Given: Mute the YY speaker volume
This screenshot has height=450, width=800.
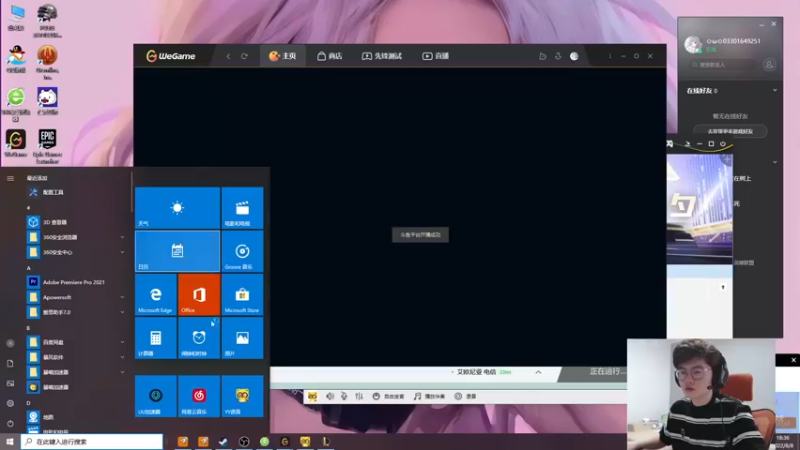Looking at the screenshot, I should click(x=330, y=396).
